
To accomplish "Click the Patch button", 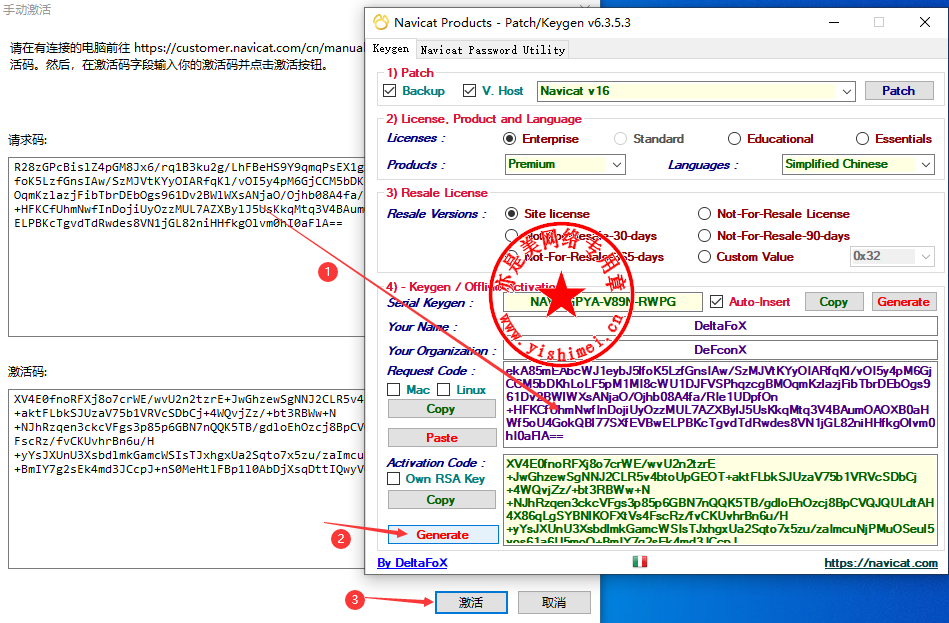I will pyautogui.click(x=899, y=91).
